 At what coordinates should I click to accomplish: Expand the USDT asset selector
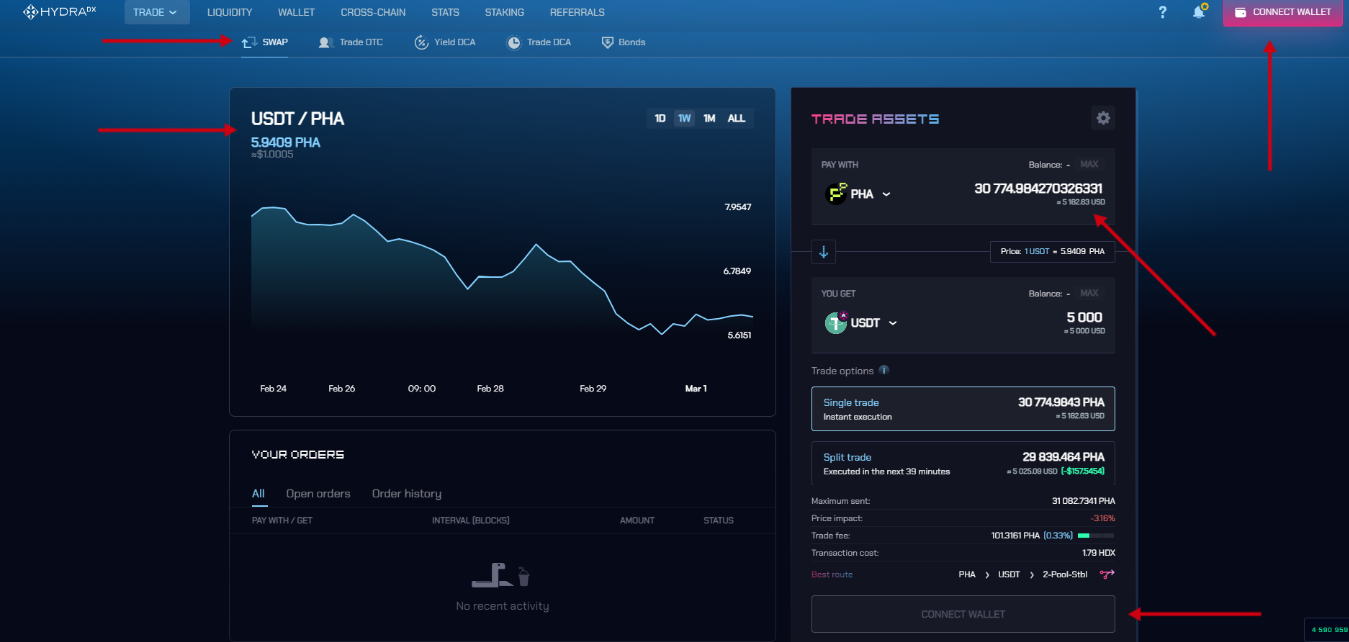click(861, 323)
